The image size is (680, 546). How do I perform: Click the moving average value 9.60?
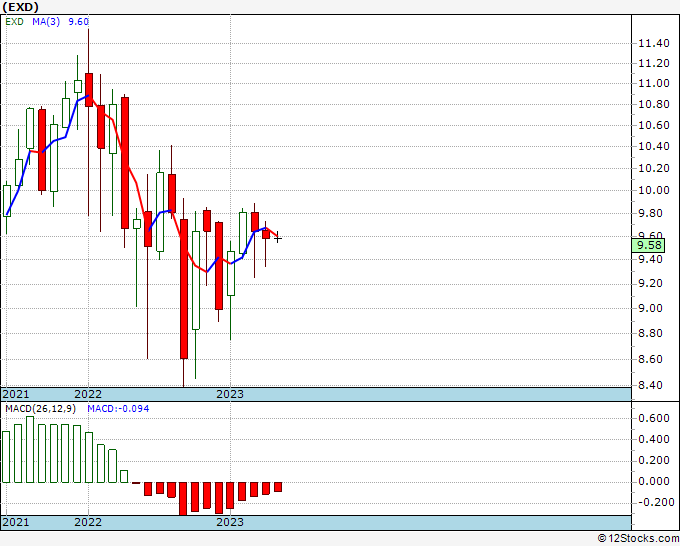(78, 22)
